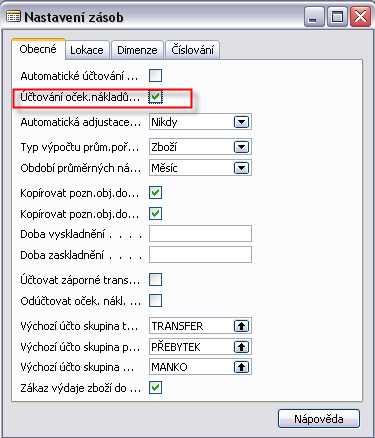
Task: Uncheck first Kopírovat pozn.obj.do checkbox
Action: tap(155, 193)
